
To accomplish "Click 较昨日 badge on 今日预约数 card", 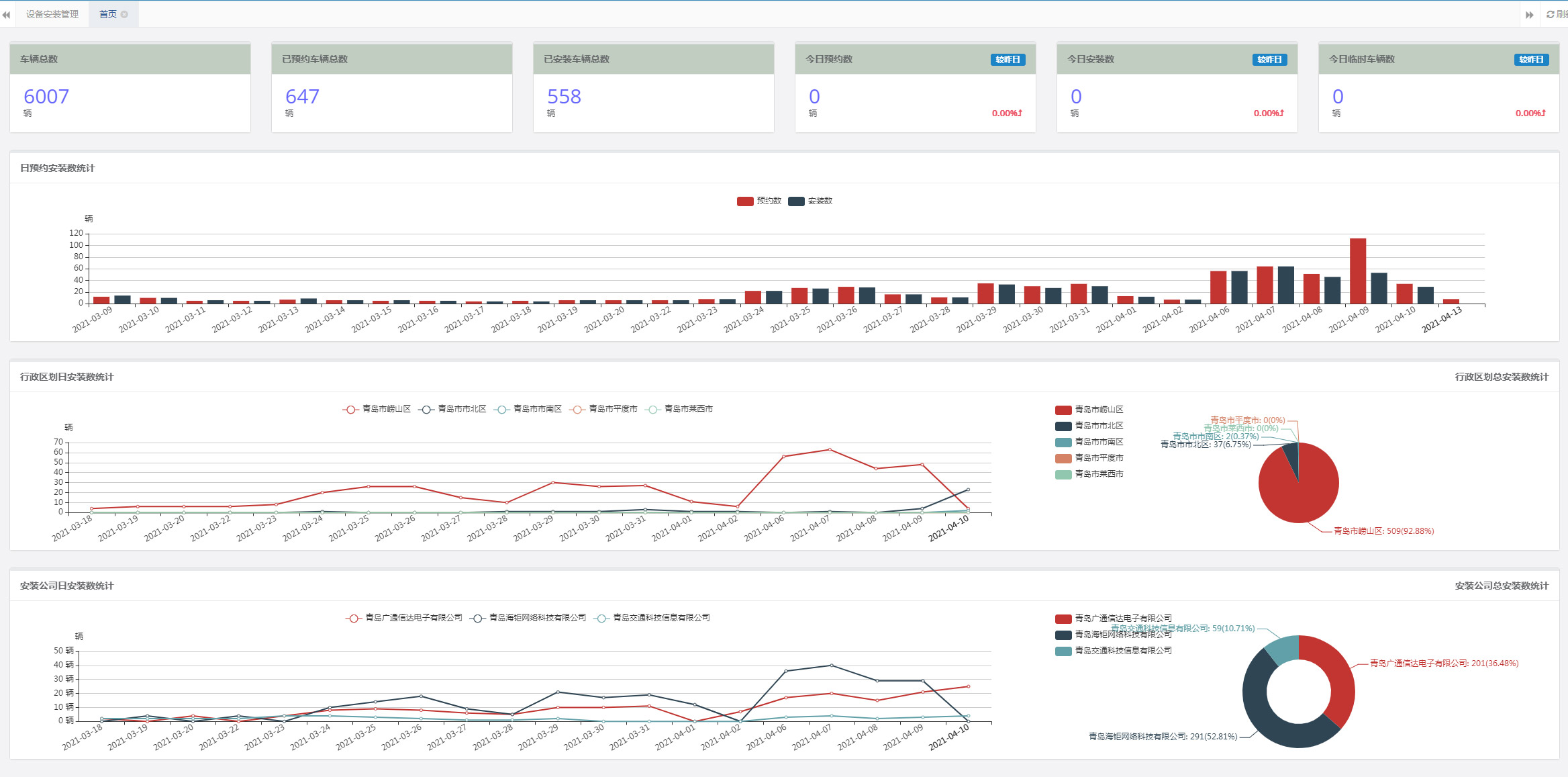I will pyautogui.click(x=1008, y=60).
